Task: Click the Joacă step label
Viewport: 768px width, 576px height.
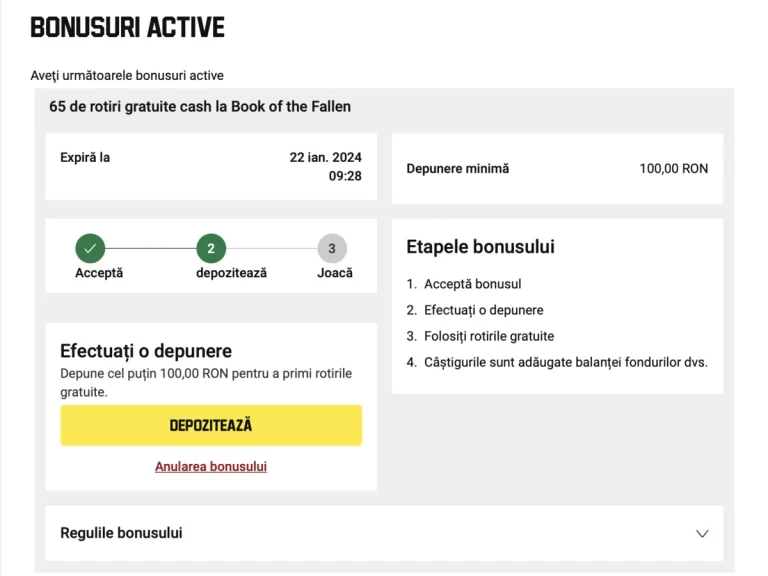Action: point(335,273)
